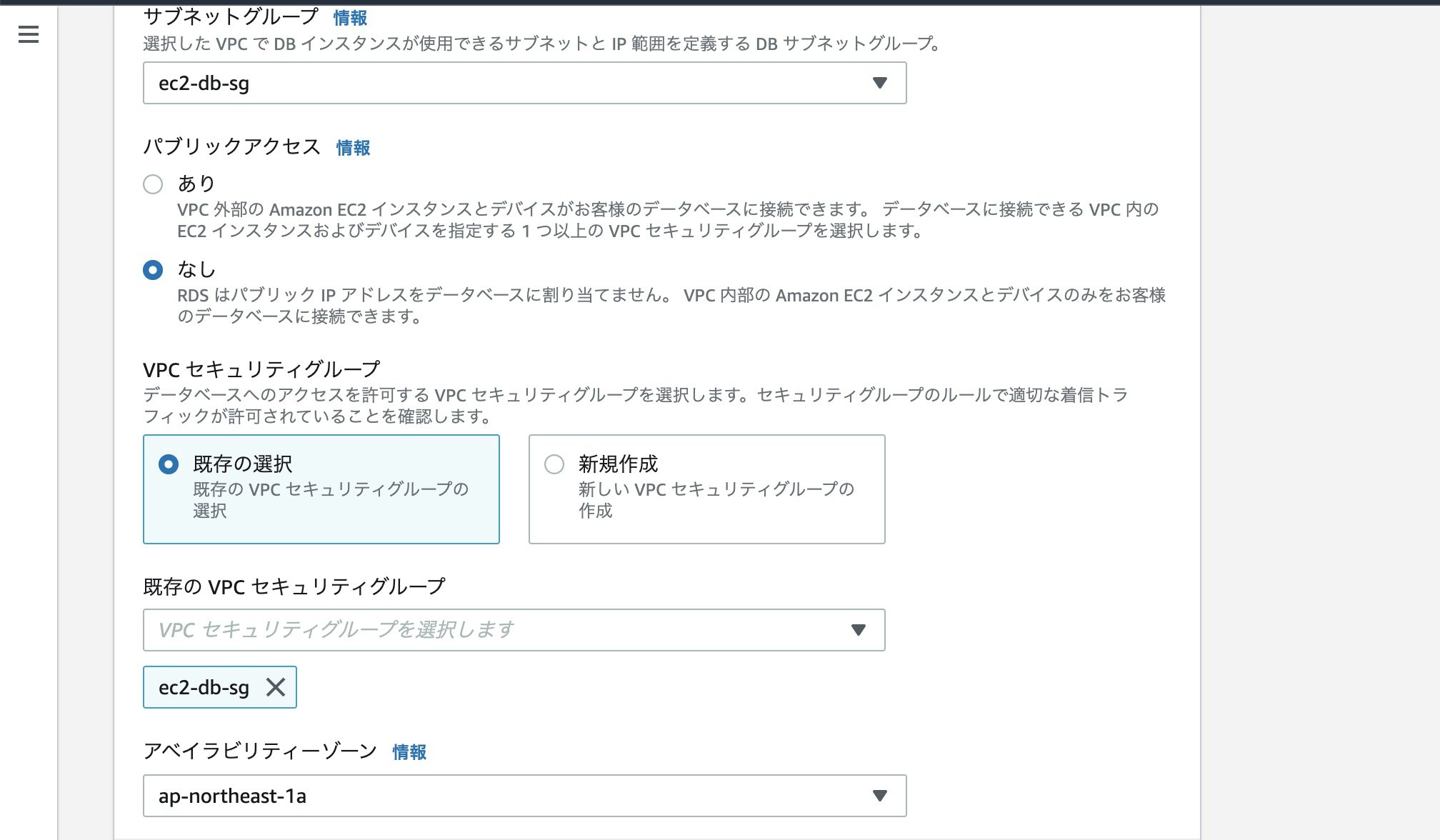Click the arrow on the availability zone selector
This screenshot has width=1440, height=840.
(x=879, y=795)
